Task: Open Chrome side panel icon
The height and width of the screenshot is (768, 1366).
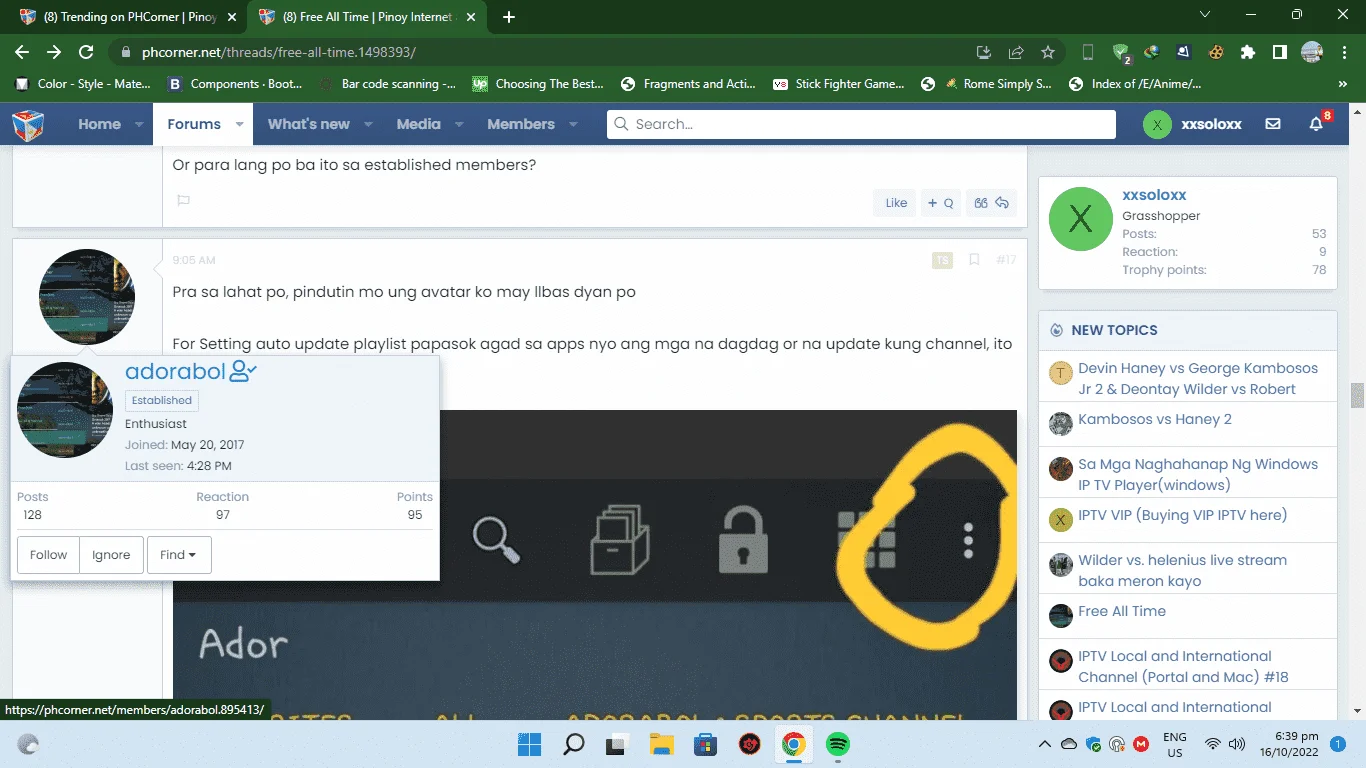Action: point(1279,52)
